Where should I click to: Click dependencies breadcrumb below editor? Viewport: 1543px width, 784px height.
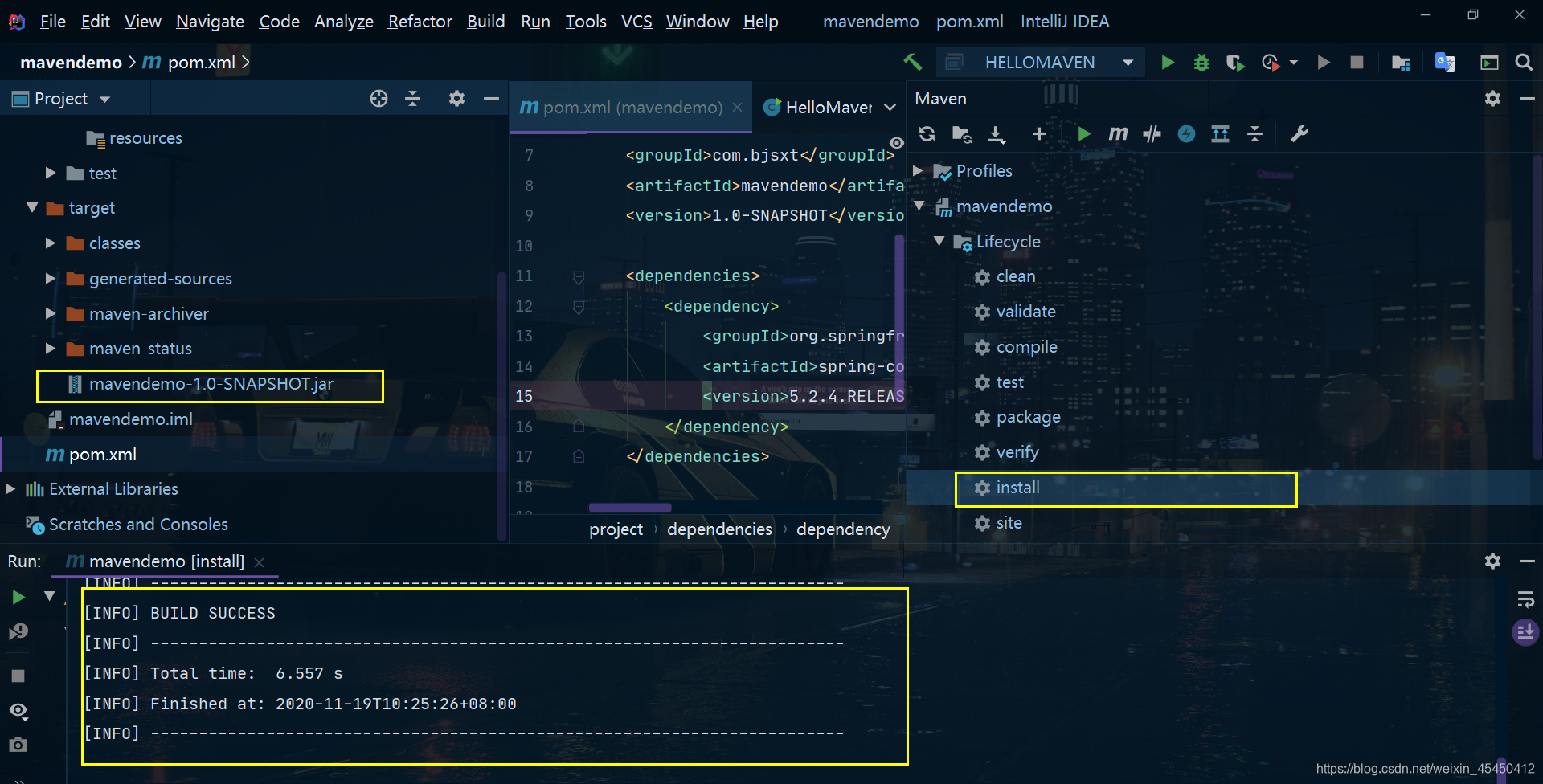click(719, 529)
